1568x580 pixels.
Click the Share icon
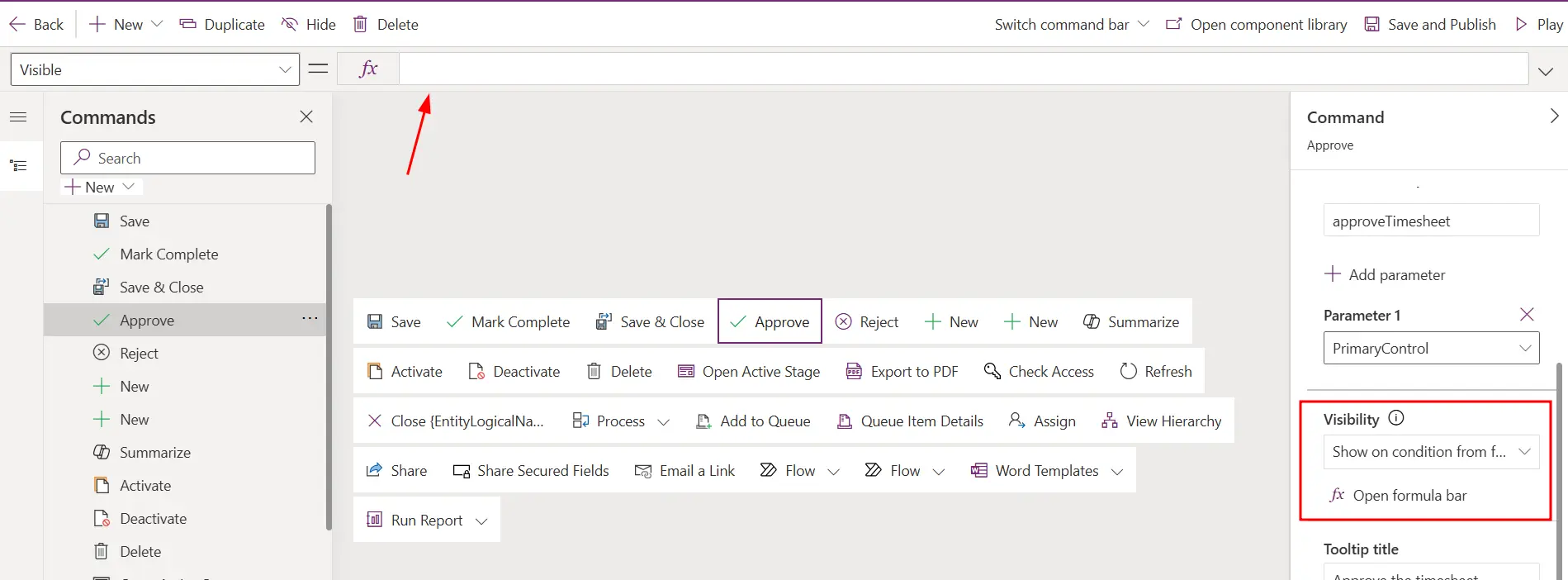coord(374,470)
